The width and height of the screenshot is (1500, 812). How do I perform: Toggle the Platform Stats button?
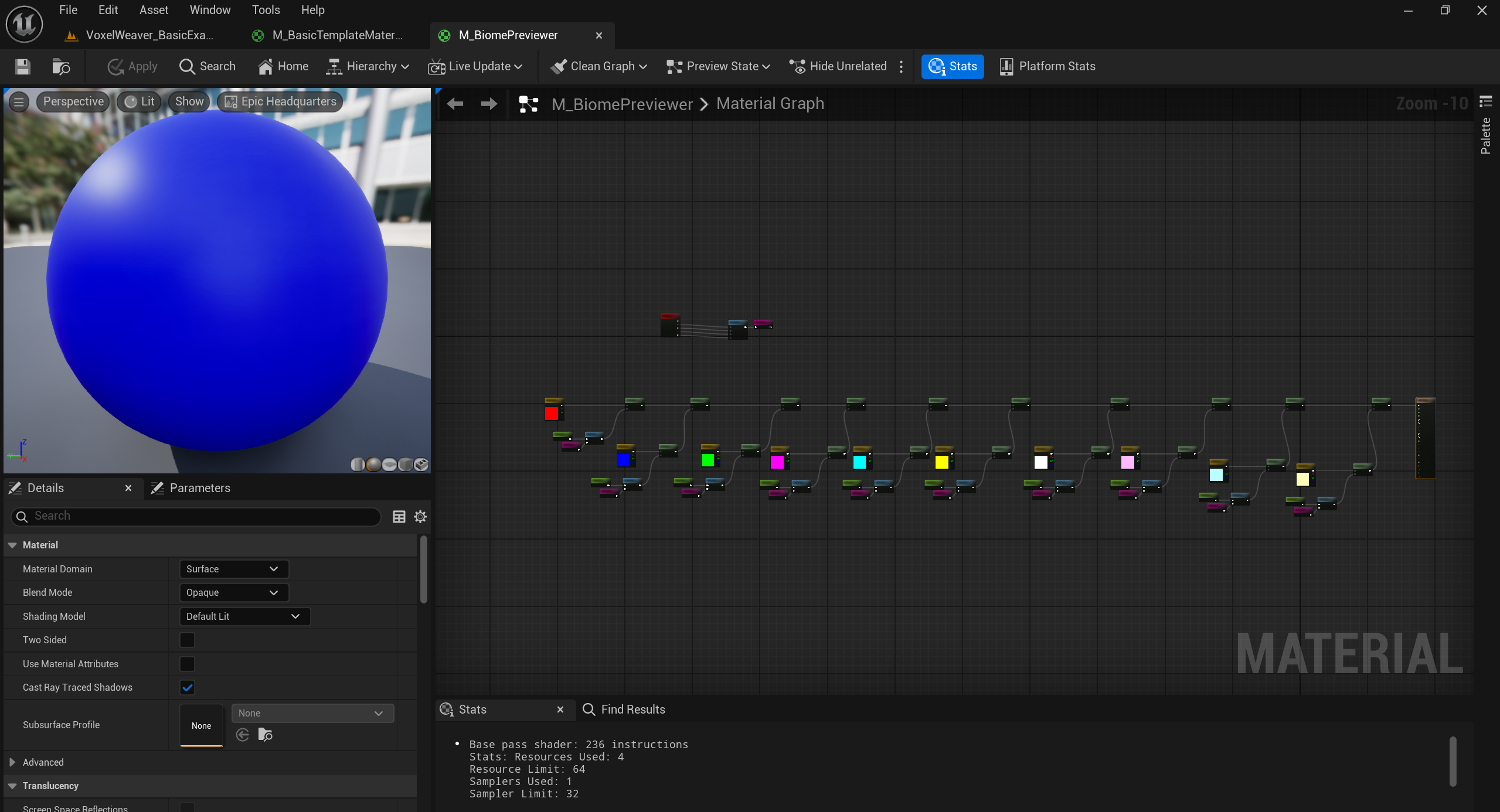1047,66
